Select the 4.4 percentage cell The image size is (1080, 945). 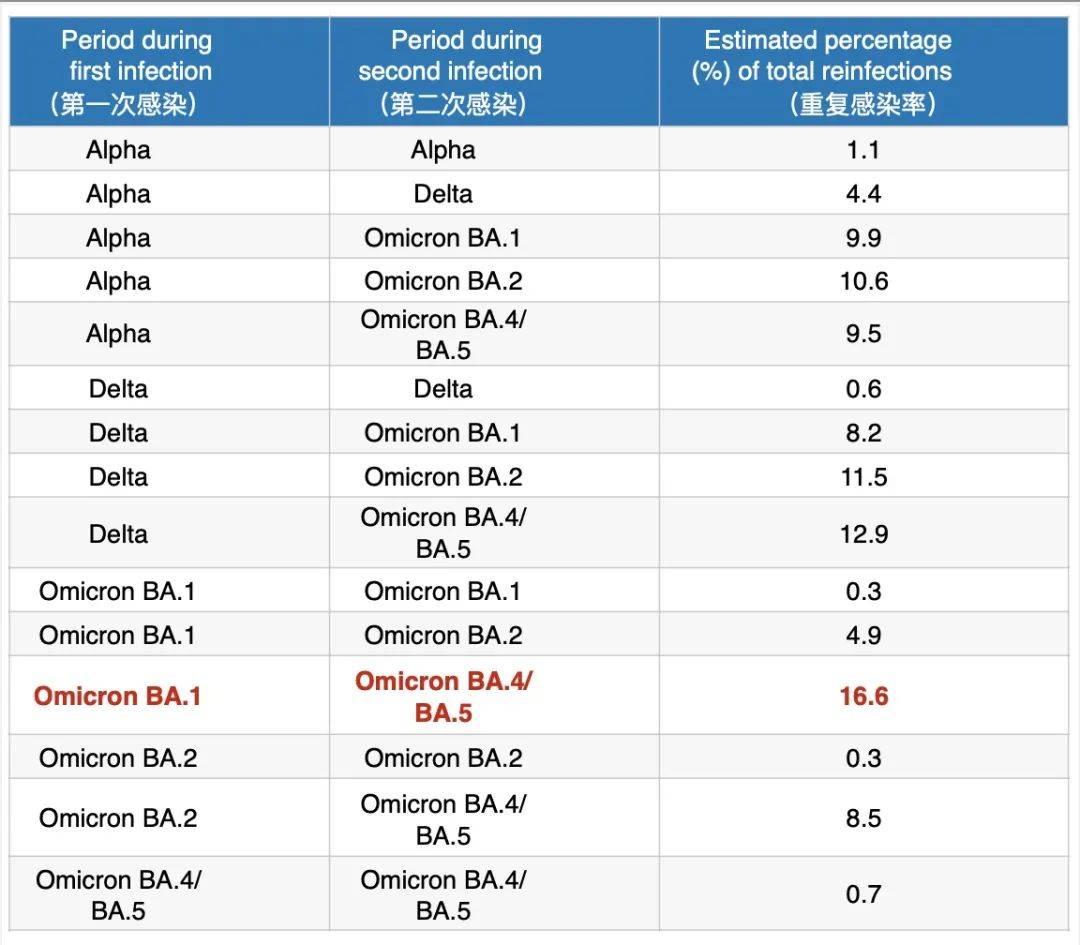[x=863, y=194]
